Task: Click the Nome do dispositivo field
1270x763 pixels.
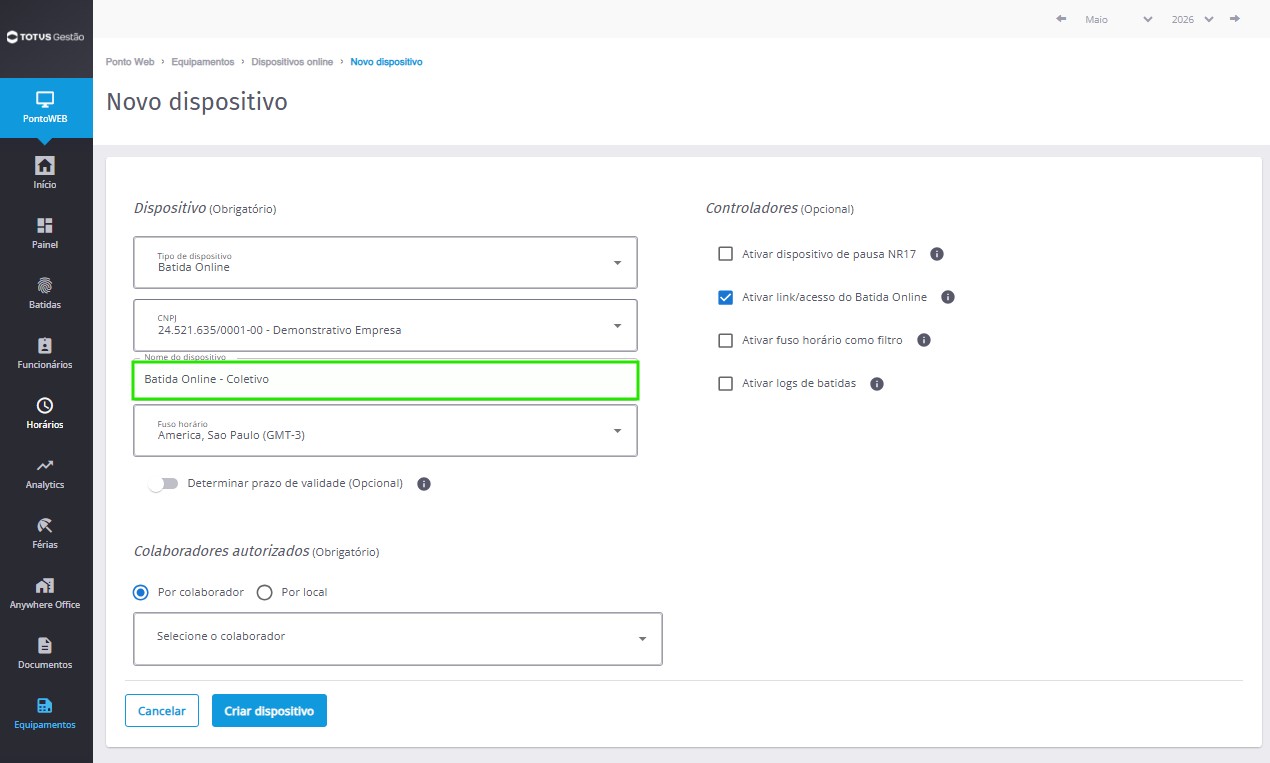Action: click(385, 380)
